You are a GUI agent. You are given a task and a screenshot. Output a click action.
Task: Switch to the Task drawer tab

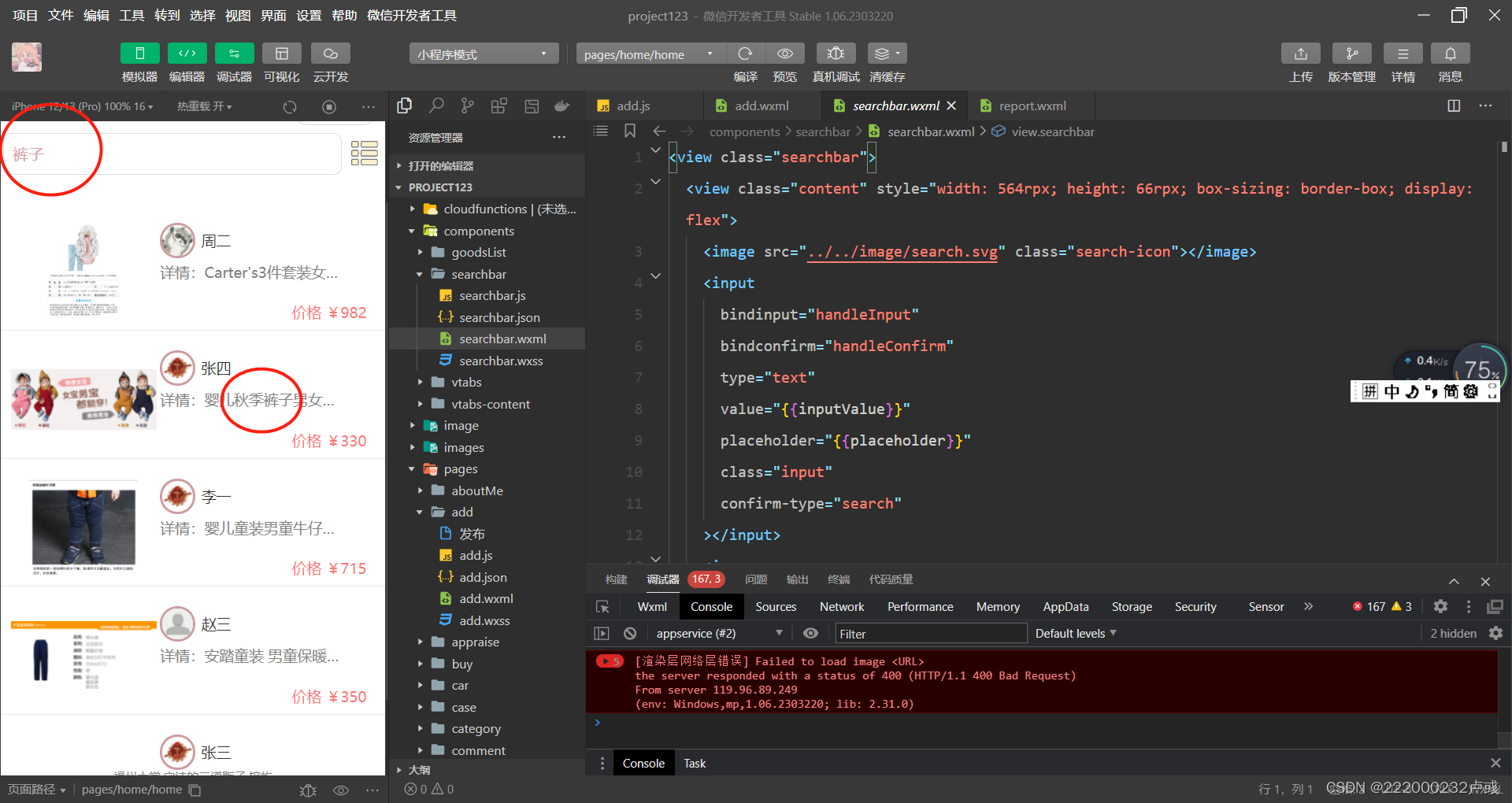[x=695, y=764]
